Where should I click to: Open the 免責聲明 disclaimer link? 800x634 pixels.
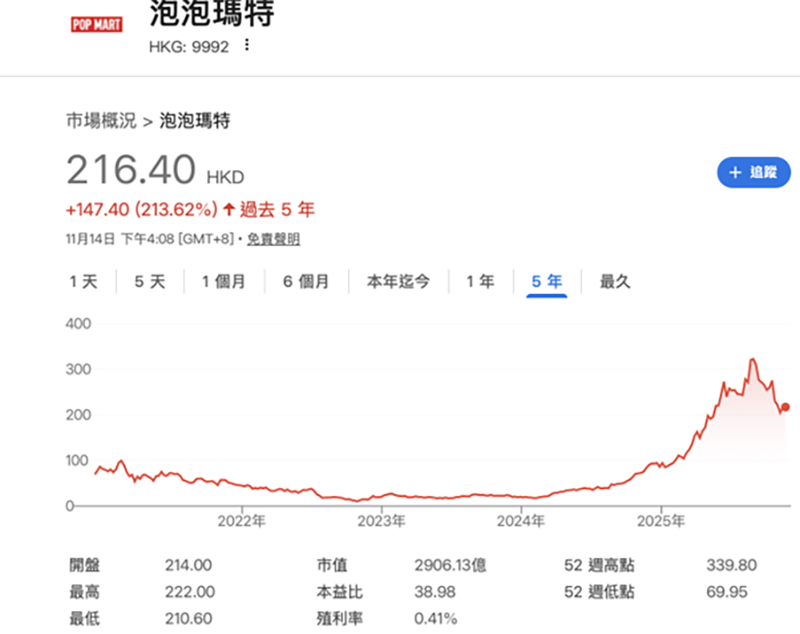[273, 239]
